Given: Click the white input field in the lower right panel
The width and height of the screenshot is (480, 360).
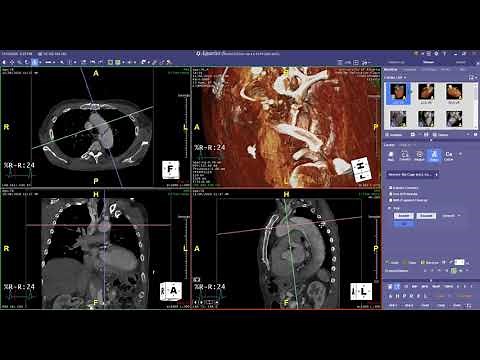Looking at the screenshot, I should tap(459, 262).
